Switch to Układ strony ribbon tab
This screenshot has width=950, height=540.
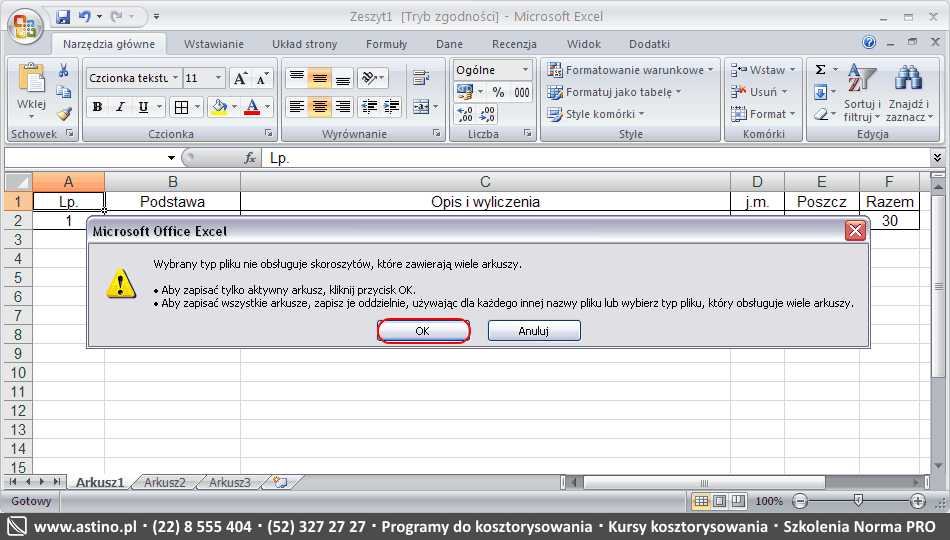pyautogui.click(x=304, y=44)
